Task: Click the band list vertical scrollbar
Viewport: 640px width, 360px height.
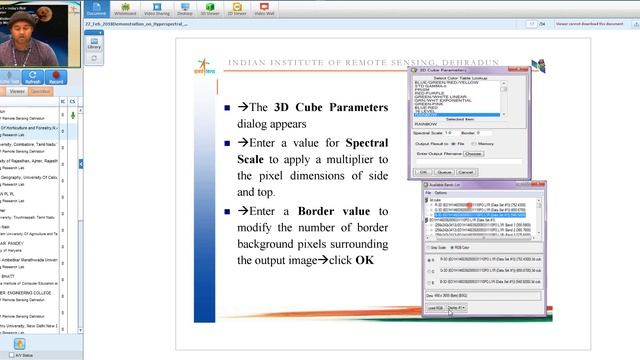Action: 539,217
